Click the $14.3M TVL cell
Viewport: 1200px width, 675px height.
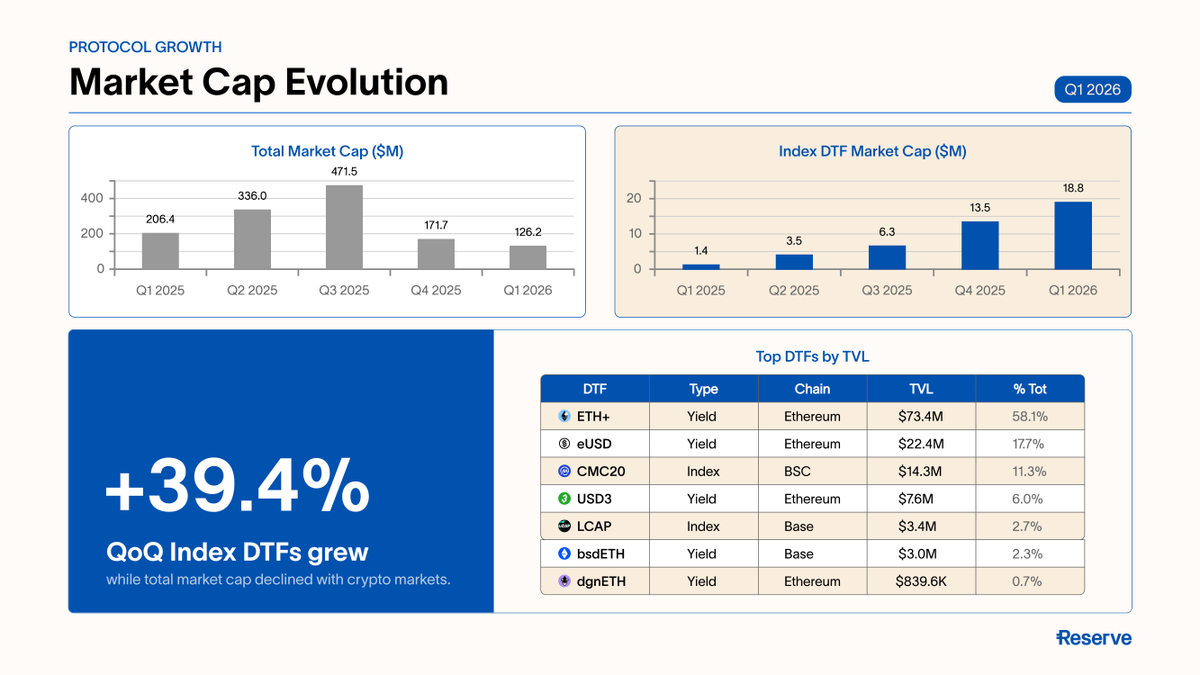click(920, 471)
